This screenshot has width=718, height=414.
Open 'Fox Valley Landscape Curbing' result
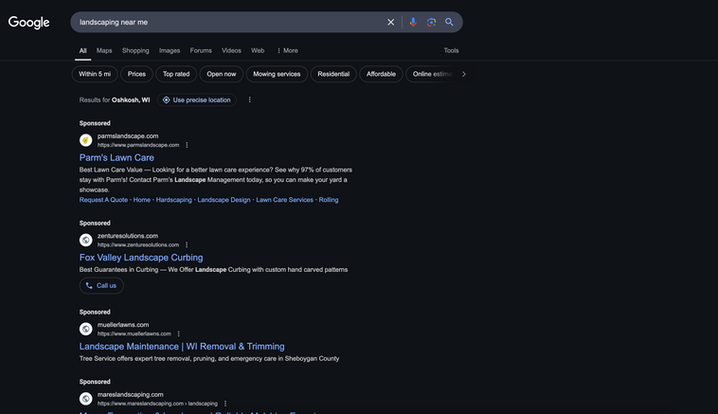[x=141, y=257]
